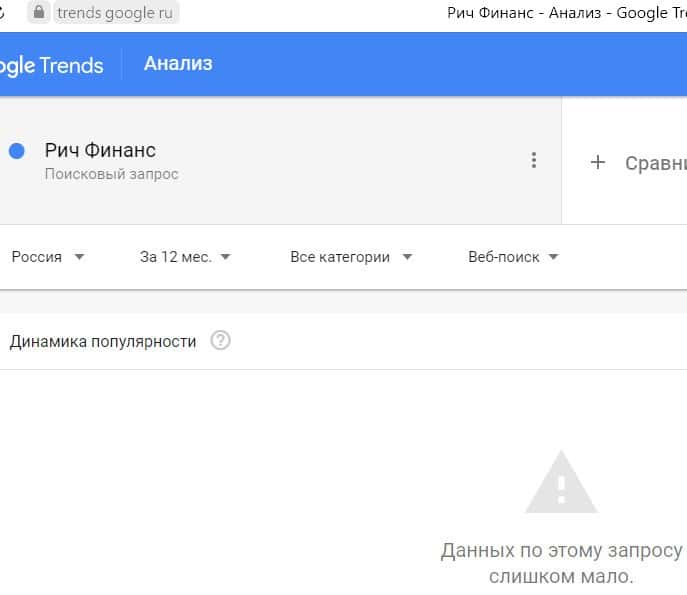Open the Веб-поиск search type dropdown

(x=513, y=257)
